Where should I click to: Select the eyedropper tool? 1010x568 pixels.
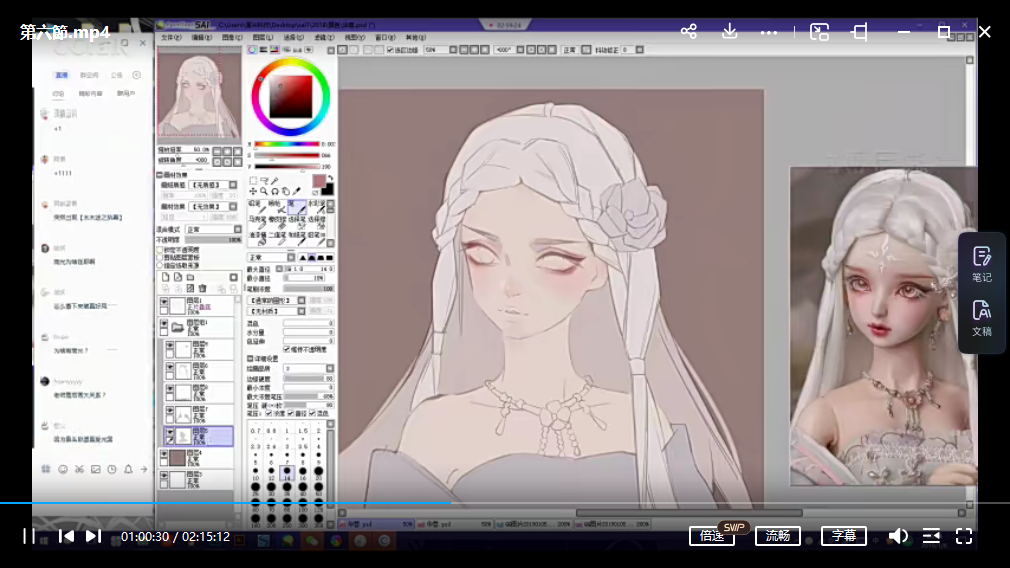pyautogui.click(x=297, y=191)
